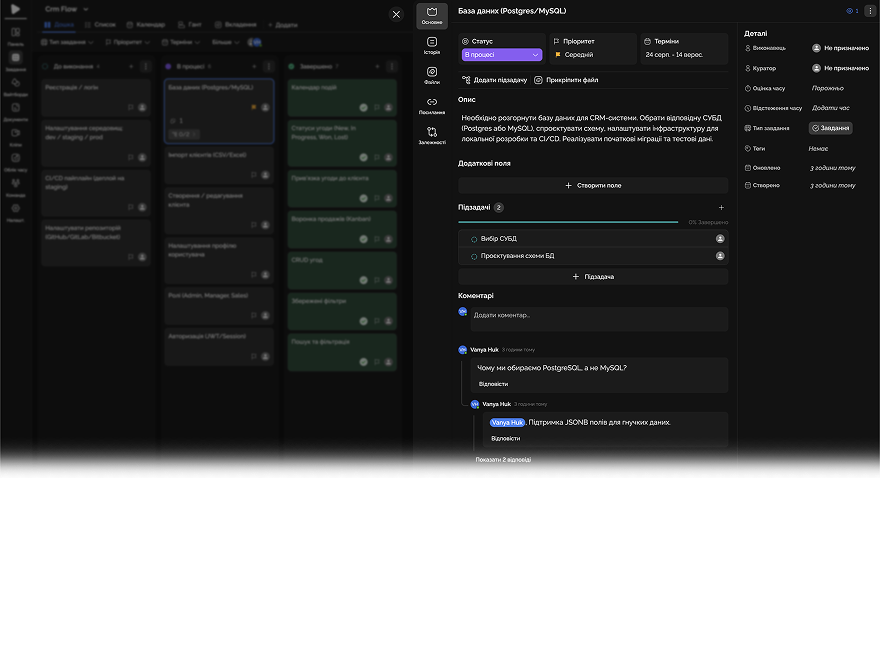Toggle completion circle for Вибір СУБД
The image size is (880, 661).
474,239
